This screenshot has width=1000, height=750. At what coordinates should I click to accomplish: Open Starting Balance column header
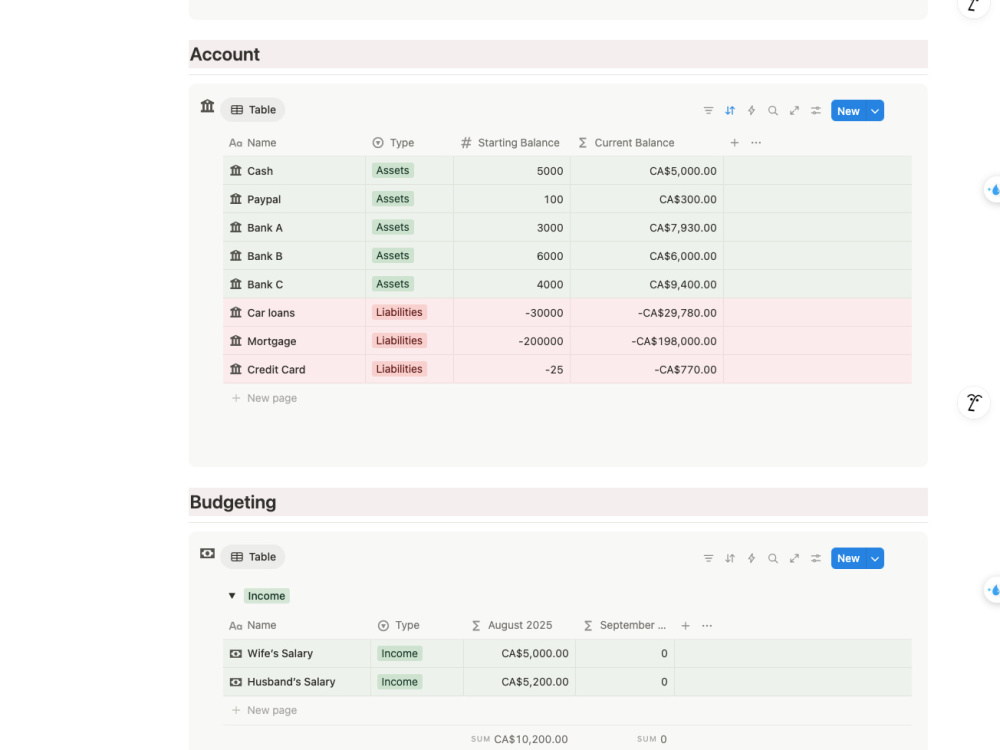tap(511, 143)
